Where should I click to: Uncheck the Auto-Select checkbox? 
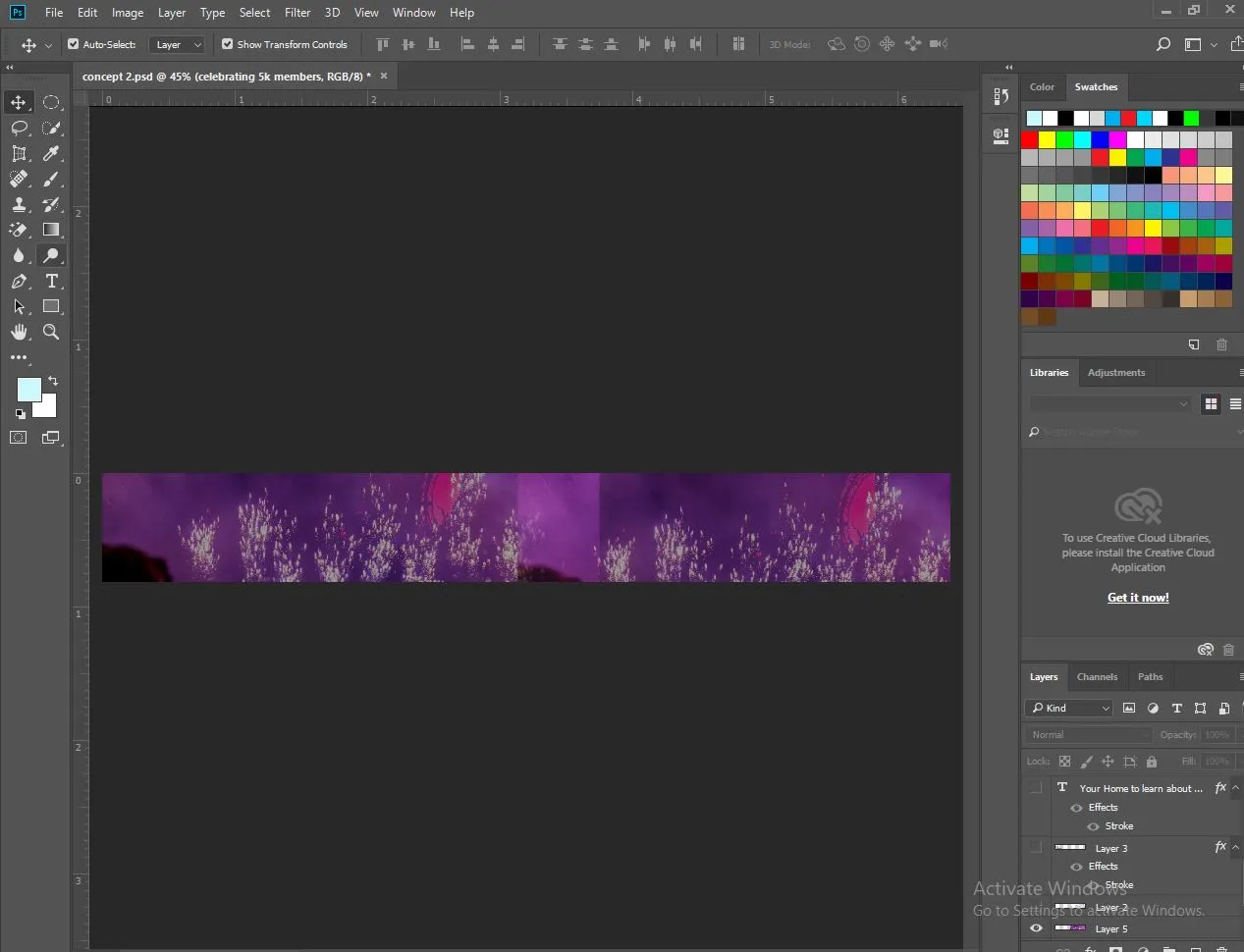(73, 44)
